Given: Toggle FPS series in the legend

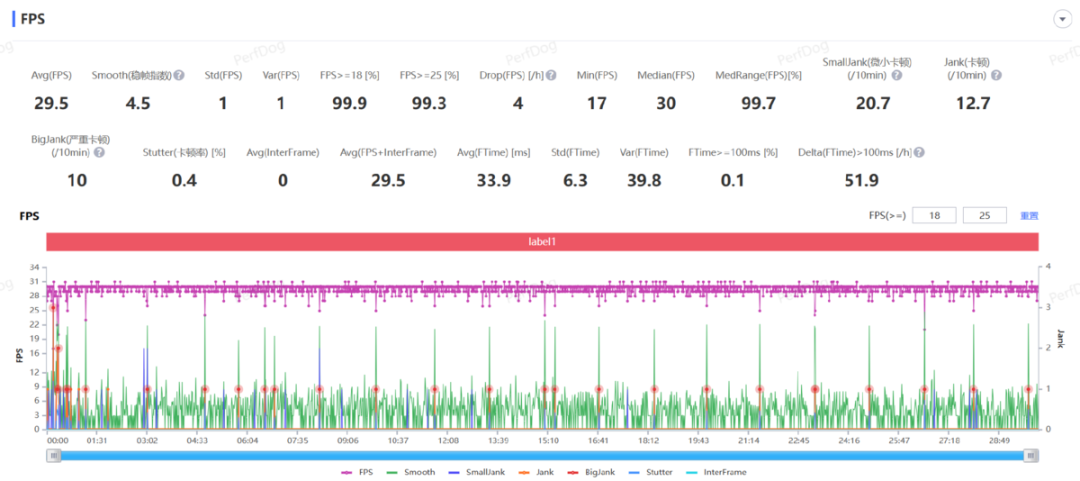Looking at the screenshot, I should point(357,472).
